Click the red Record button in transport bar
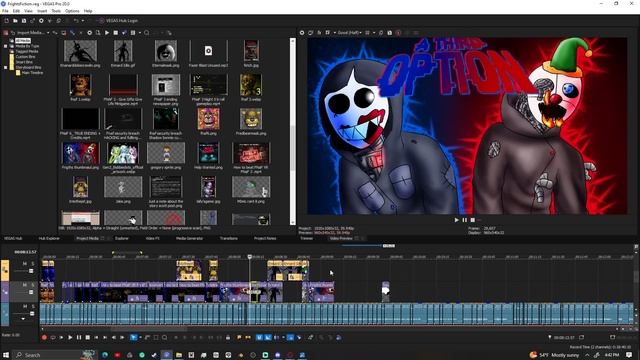Image resolution: width=640 pixels, height=360 pixels. pyautogui.click(x=44, y=338)
